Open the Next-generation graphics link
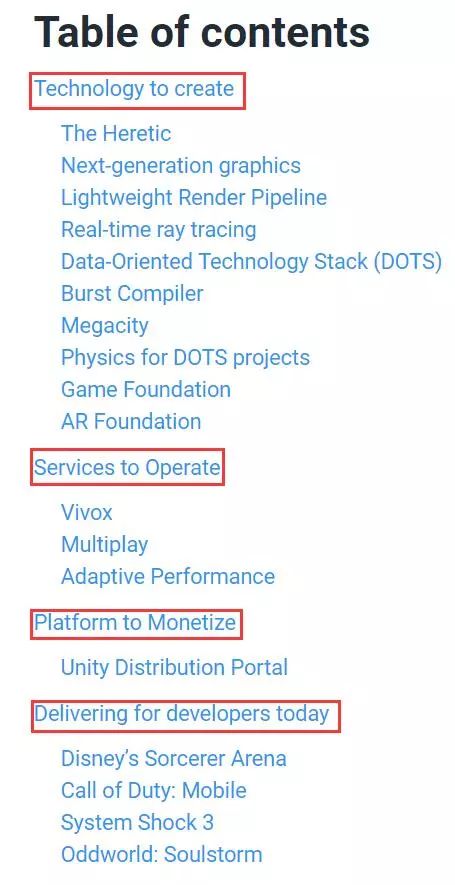The image size is (455, 885). (x=181, y=166)
